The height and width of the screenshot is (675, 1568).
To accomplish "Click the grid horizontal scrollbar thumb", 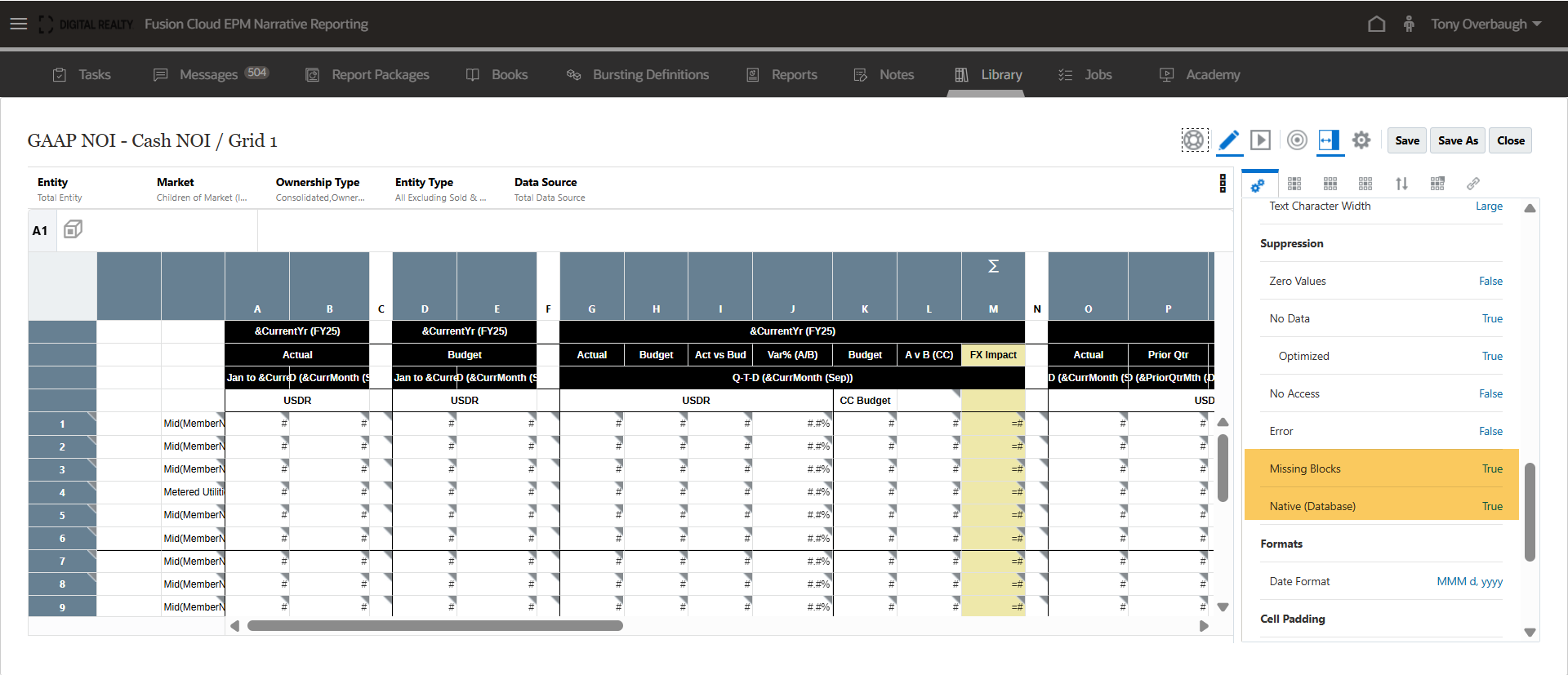I will [434, 626].
